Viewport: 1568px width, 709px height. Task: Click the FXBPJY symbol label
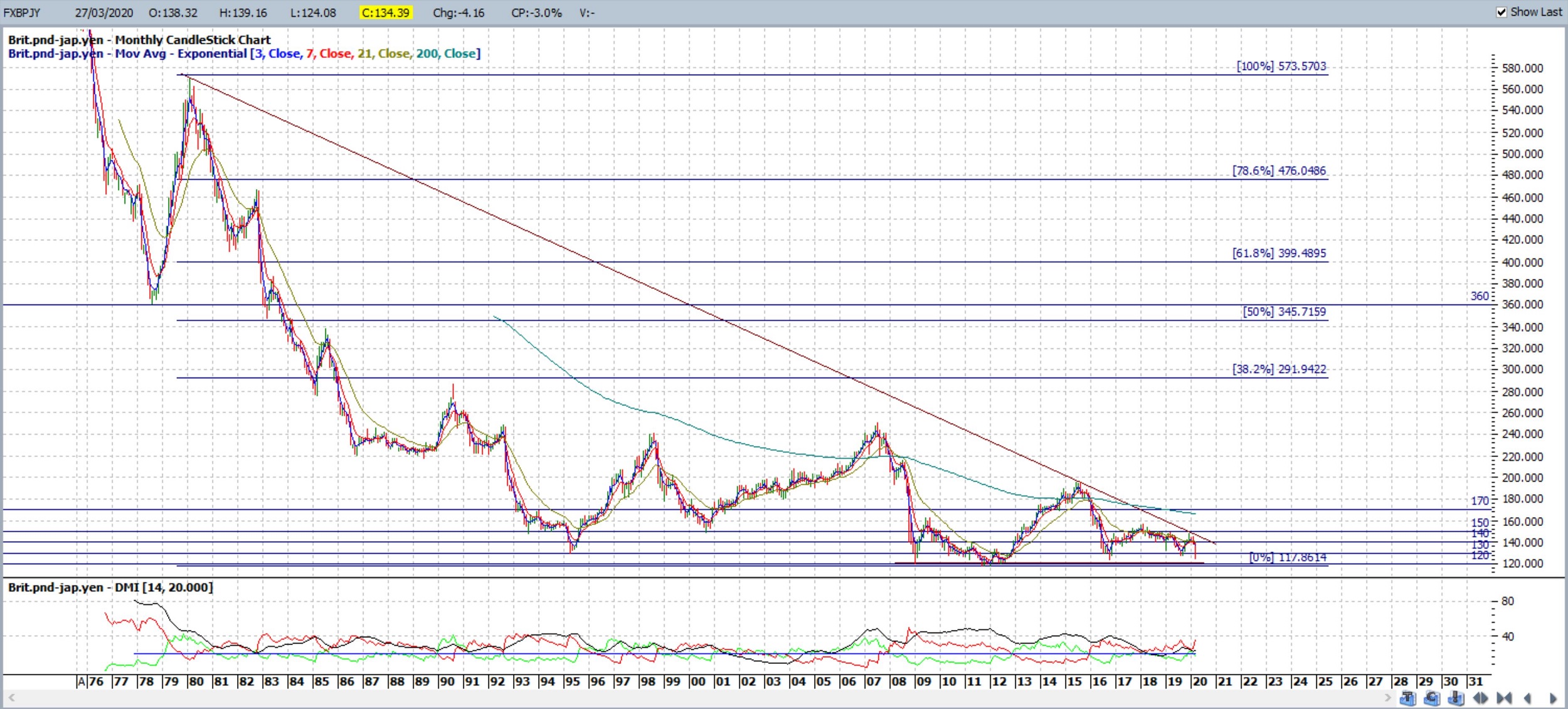coord(22,13)
